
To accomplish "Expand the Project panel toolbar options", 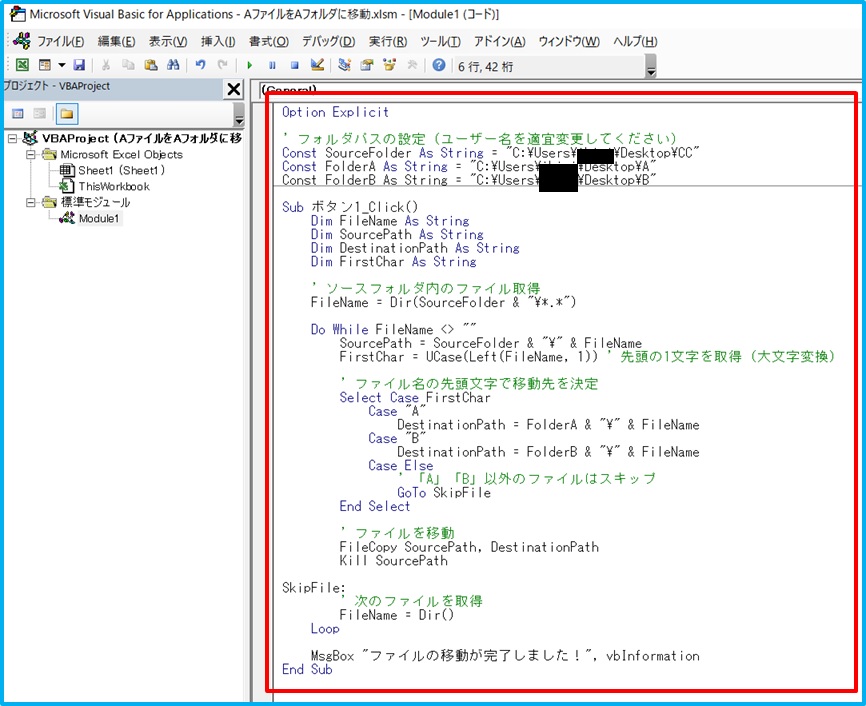I will [239, 114].
